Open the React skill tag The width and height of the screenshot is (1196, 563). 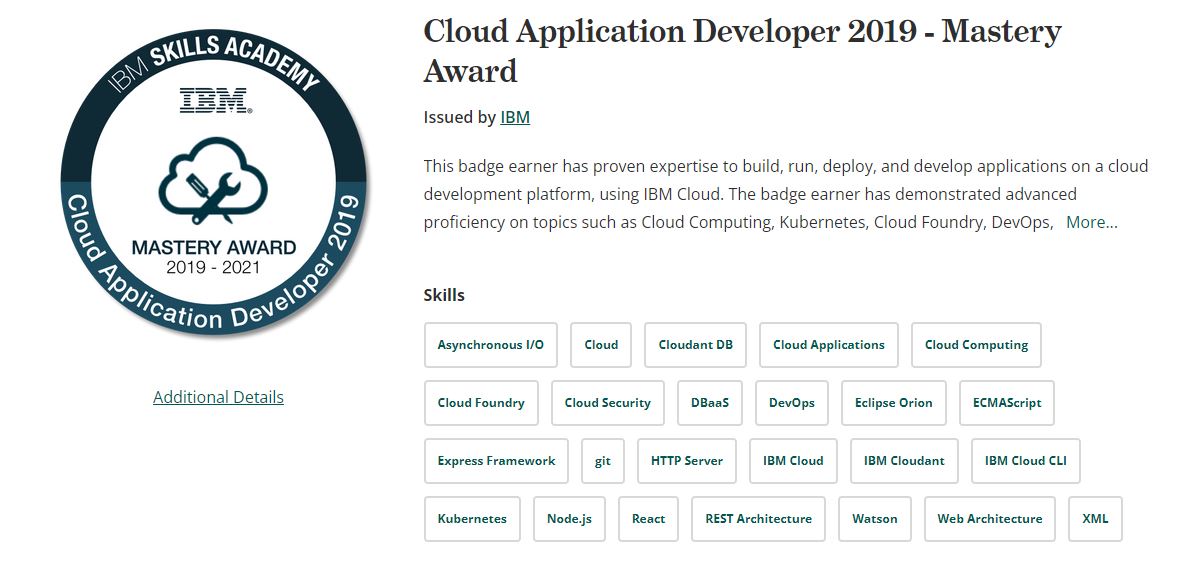coord(648,519)
